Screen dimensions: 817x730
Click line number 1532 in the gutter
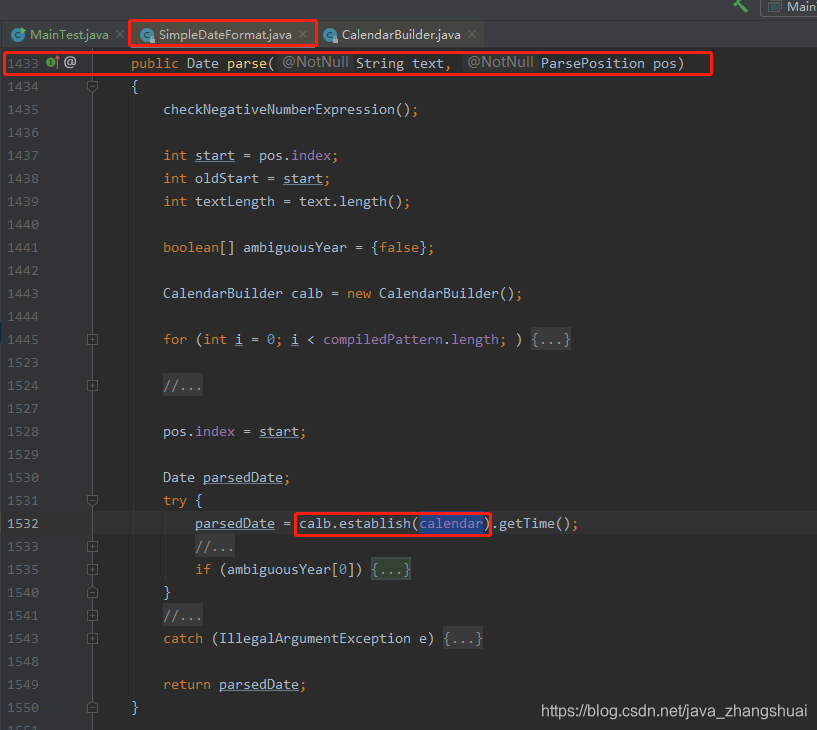point(23,524)
